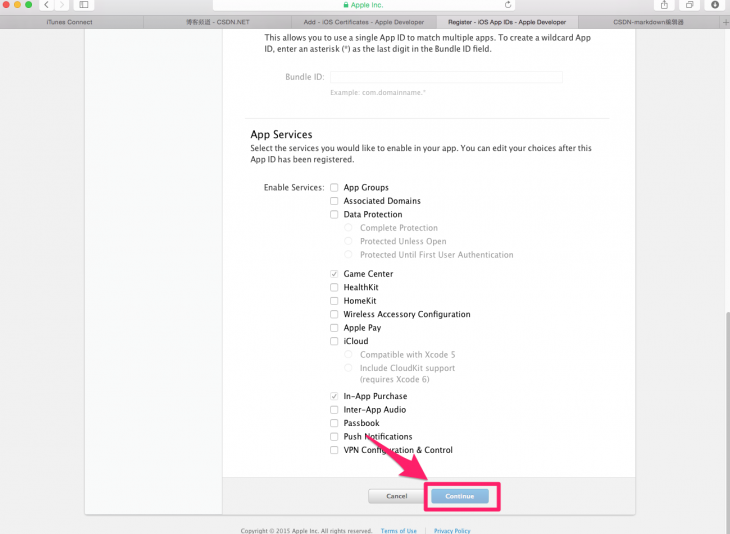Enable HomeKit checkbox
Viewport: 730px width, 534px height.
(334, 301)
